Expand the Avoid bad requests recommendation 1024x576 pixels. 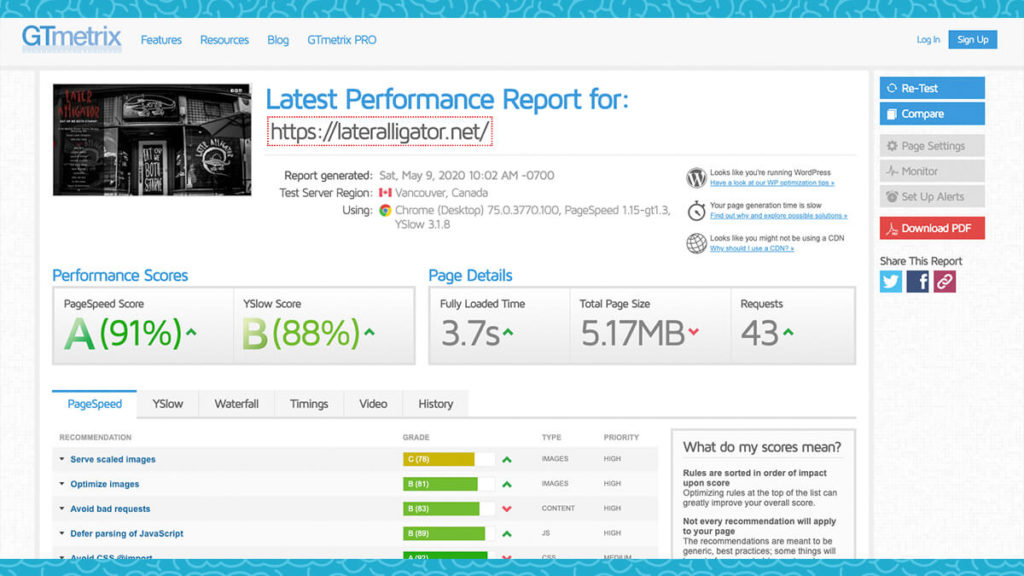click(110, 509)
